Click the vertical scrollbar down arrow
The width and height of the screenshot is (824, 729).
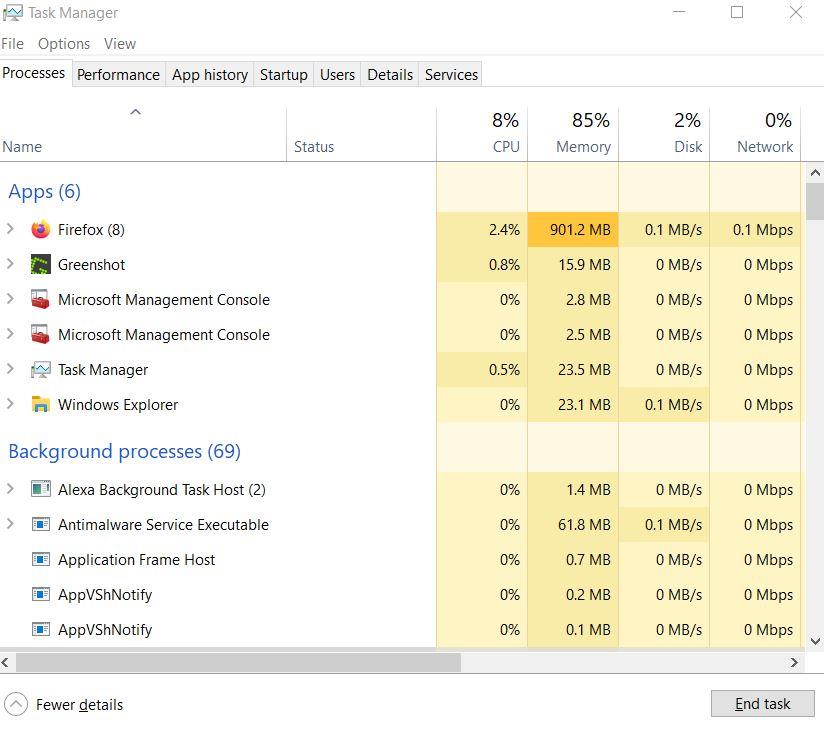(815, 641)
